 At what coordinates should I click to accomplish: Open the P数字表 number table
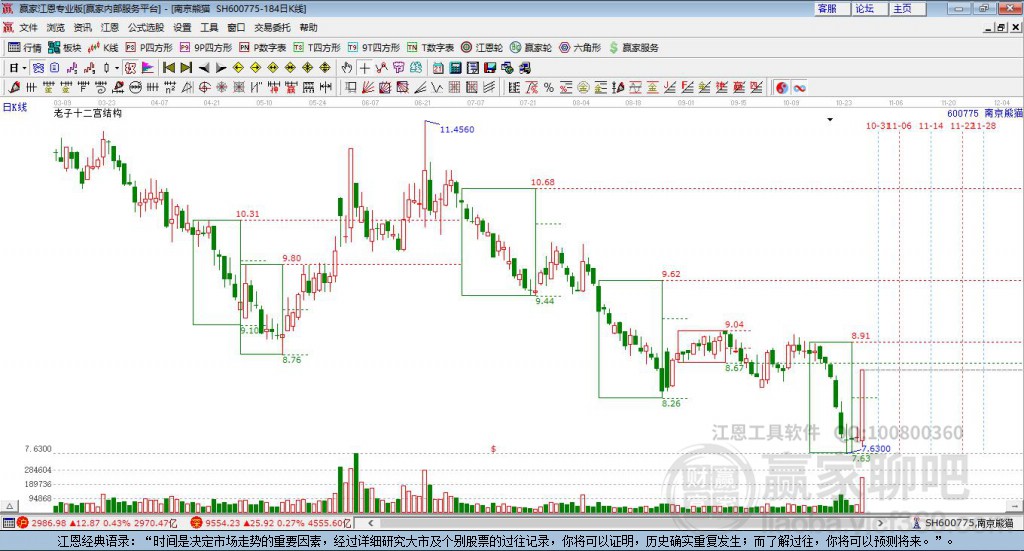[263, 48]
